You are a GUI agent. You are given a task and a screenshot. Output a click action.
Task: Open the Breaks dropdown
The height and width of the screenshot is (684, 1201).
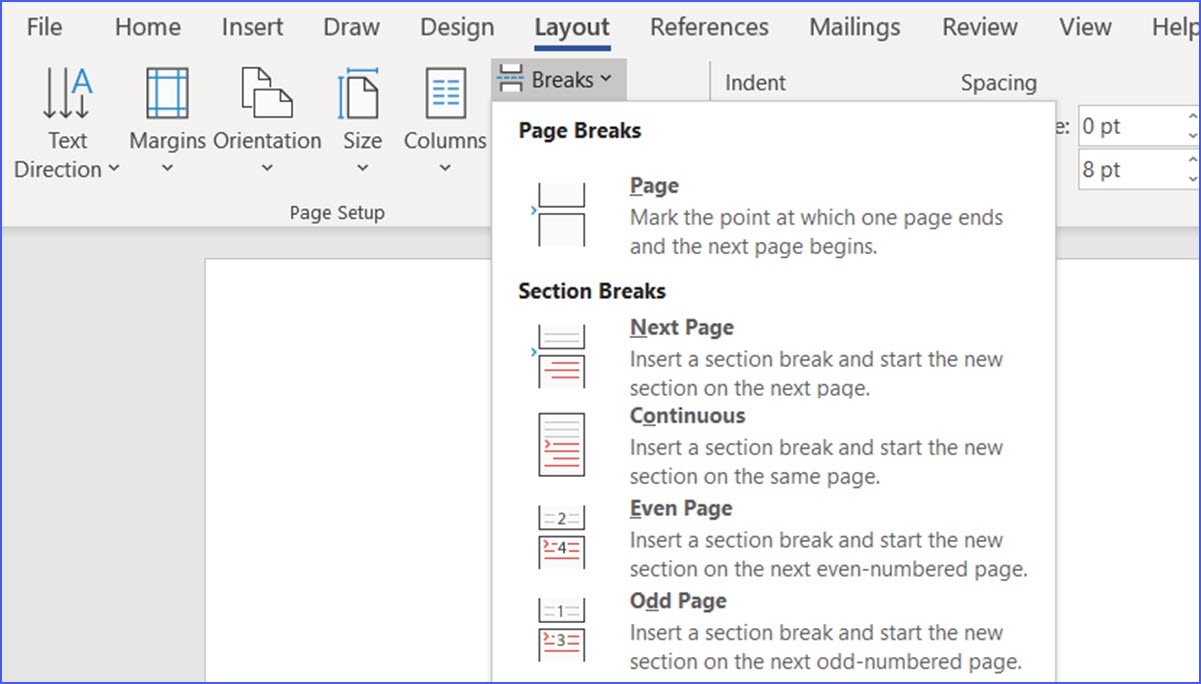557,78
